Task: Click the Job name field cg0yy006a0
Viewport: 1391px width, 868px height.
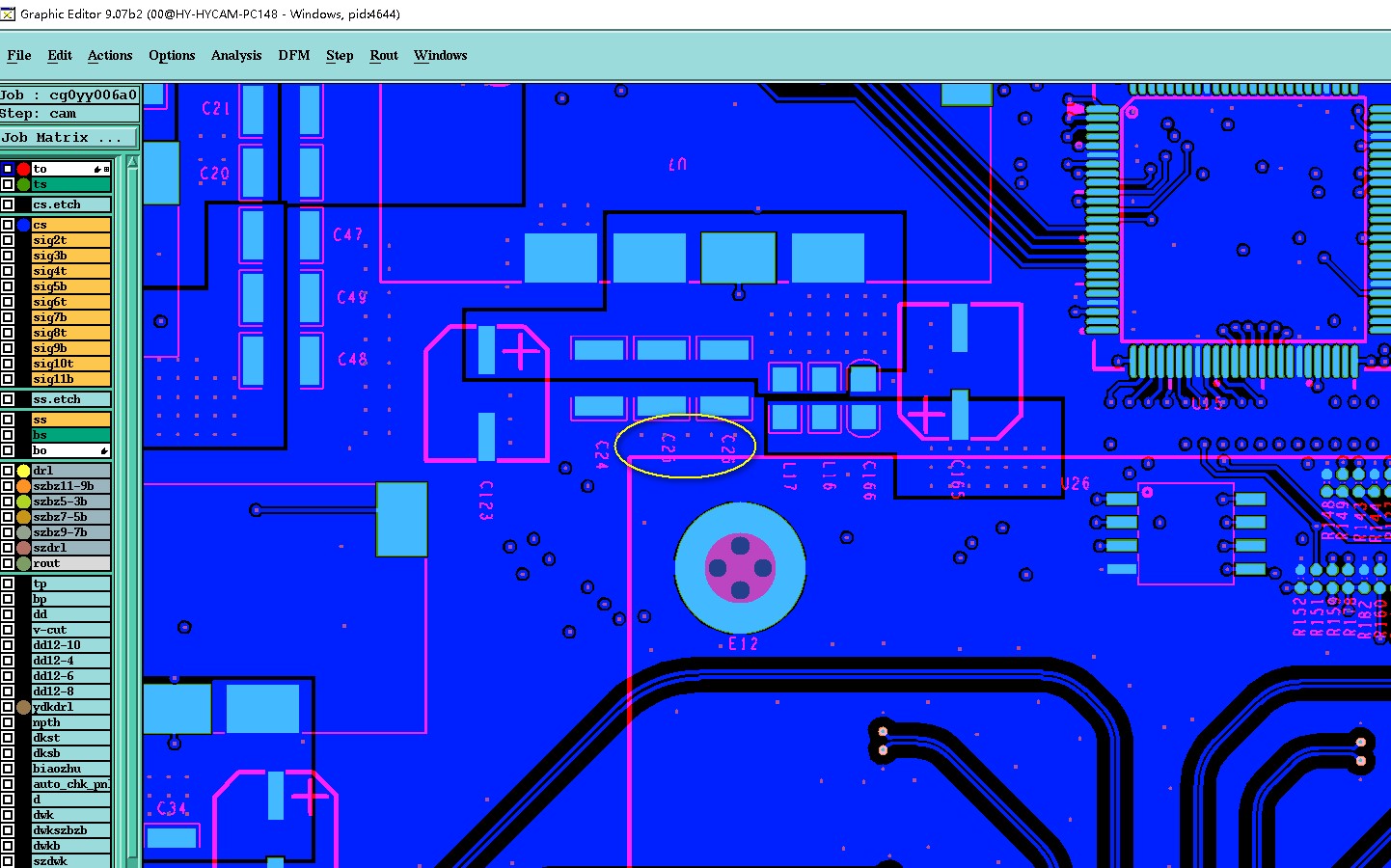Action: 69,95
